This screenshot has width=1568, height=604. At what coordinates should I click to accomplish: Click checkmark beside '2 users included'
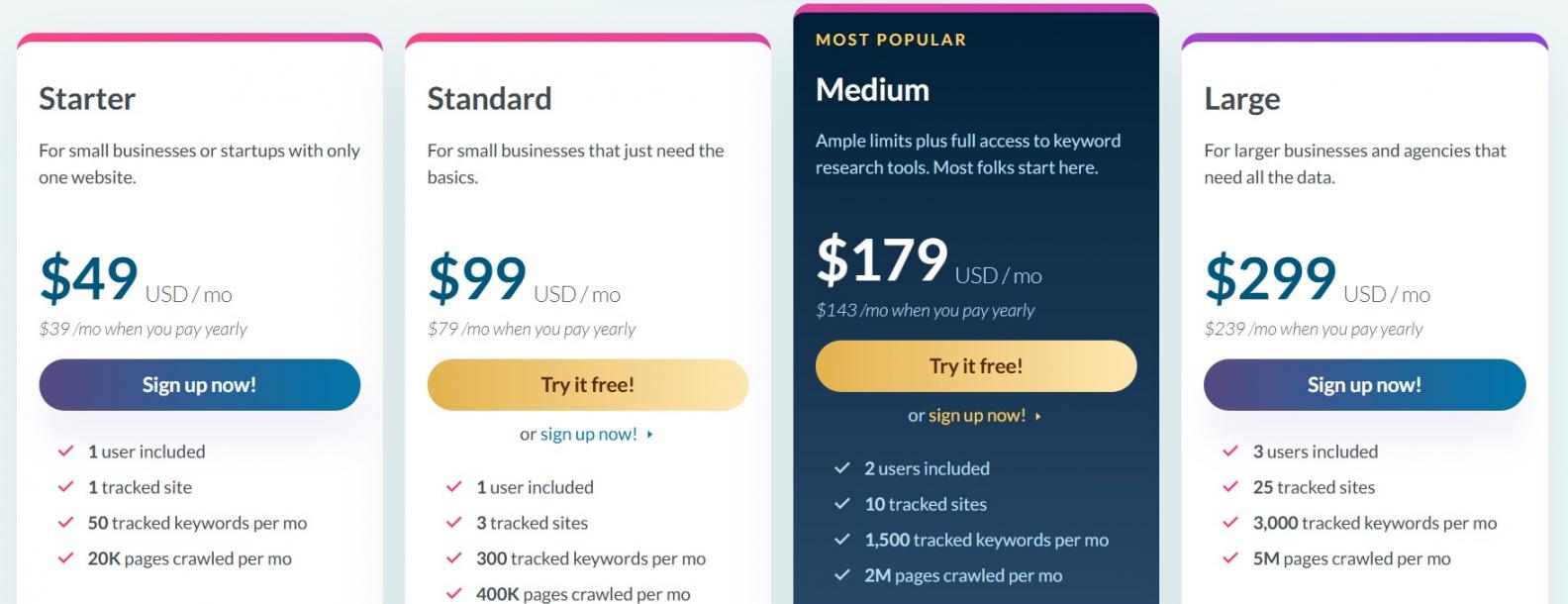click(842, 468)
